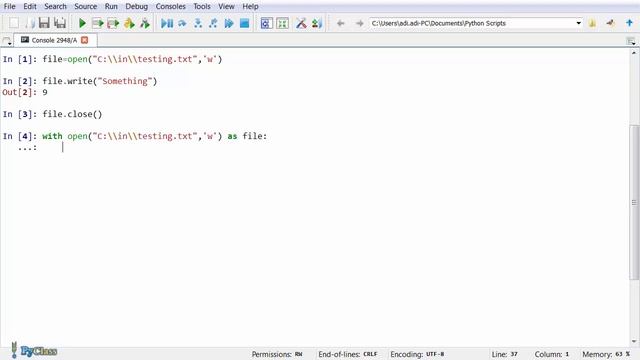This screenshot has height=360, width=640.
Task: Step into function in debugger
Action: click(x=198, y=23)
